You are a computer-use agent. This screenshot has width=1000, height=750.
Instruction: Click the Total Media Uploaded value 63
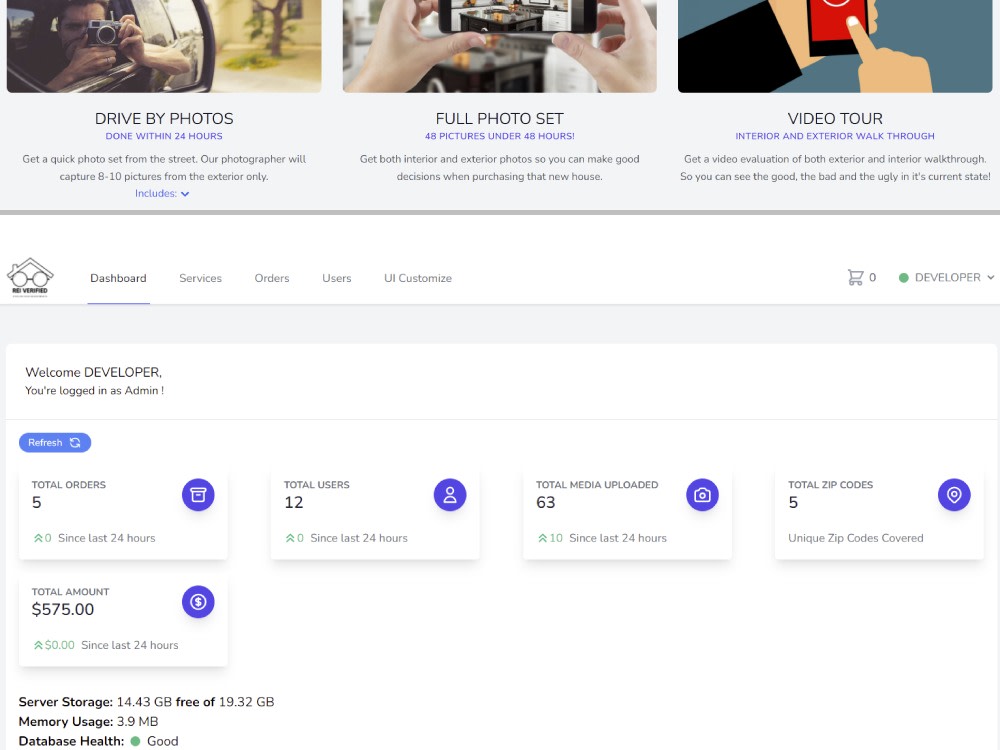[x=545, y=503]
